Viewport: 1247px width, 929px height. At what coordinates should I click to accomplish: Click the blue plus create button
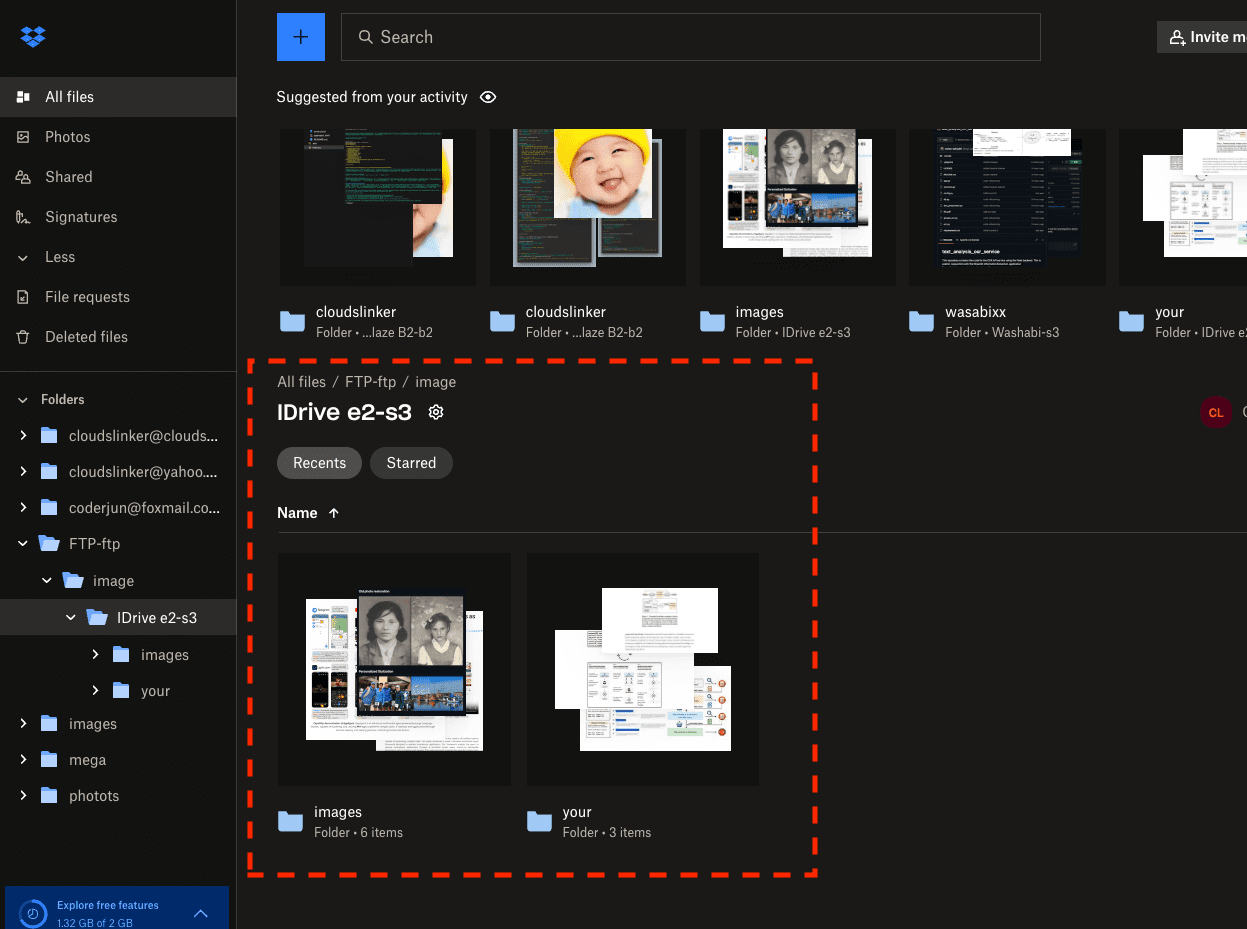(x=301, y=37)
